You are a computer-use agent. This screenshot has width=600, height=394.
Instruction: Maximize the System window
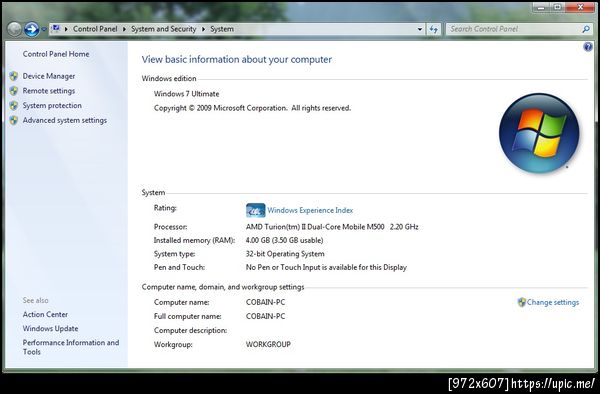pos(558,7)
